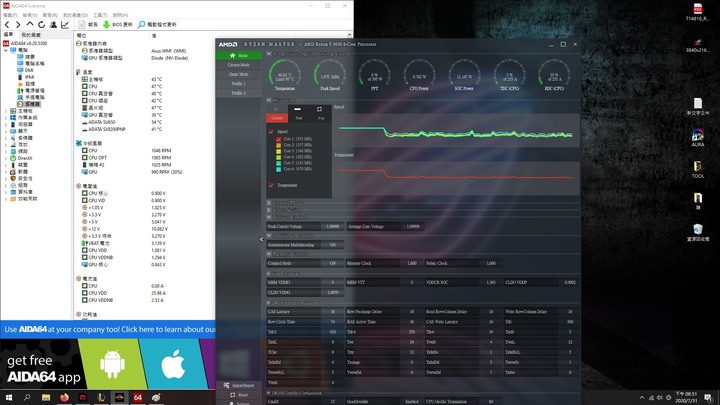
Task: Open the Recycle Bin desktop icon
Action: tap(698, 232)
